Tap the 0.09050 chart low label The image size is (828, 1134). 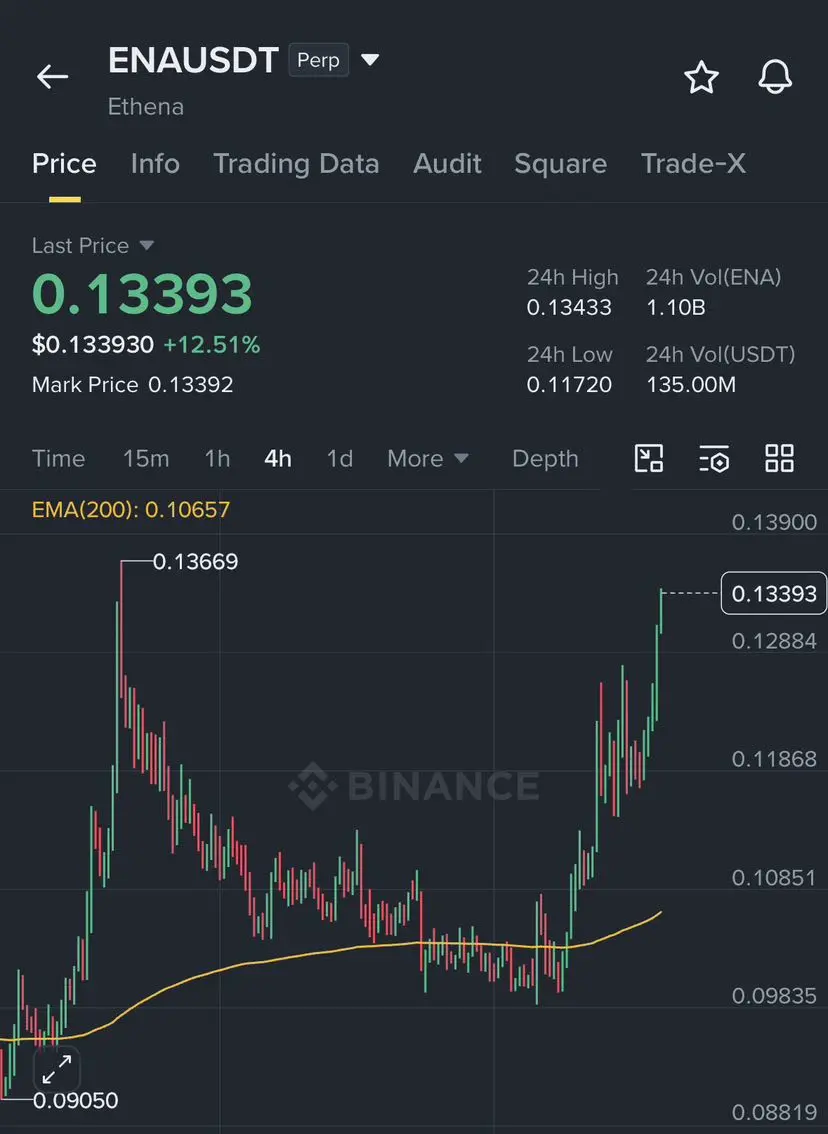[x=76, y=1101]
